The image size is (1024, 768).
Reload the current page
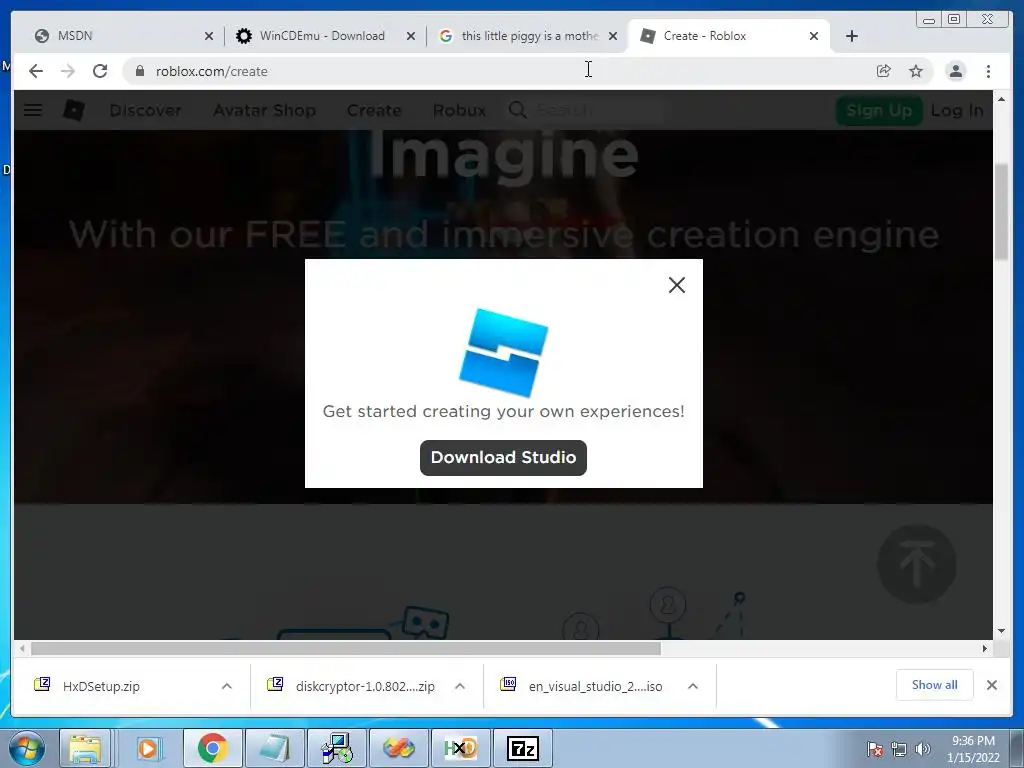click(x=100, y=71)
